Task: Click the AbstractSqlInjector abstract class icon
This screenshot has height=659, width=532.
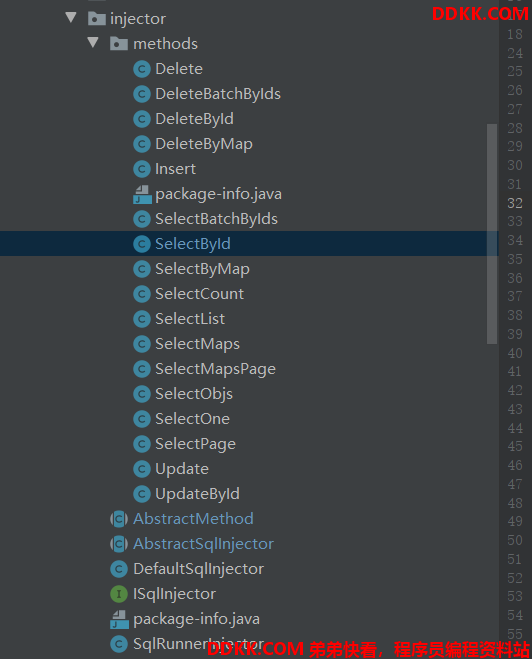Action: tap(119, 544)
